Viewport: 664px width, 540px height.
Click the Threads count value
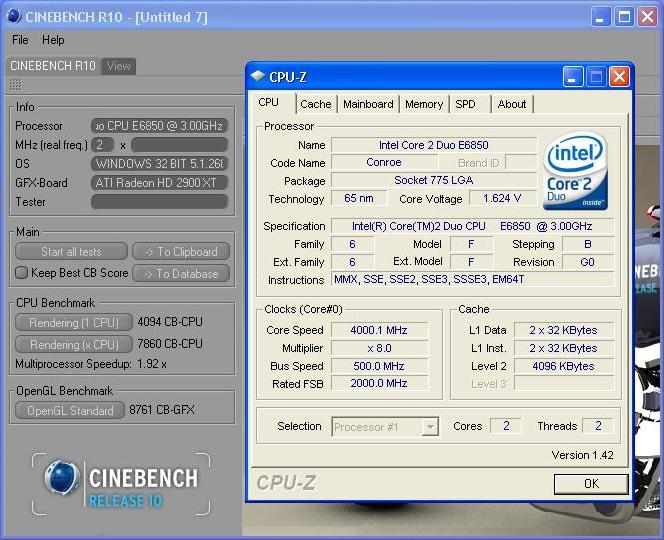(x=598, y=426)
